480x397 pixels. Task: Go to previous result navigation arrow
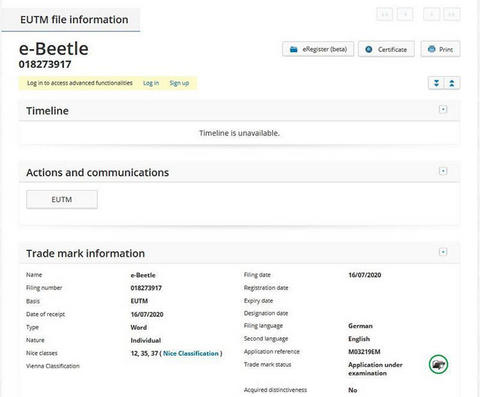[x=405, y=14]
